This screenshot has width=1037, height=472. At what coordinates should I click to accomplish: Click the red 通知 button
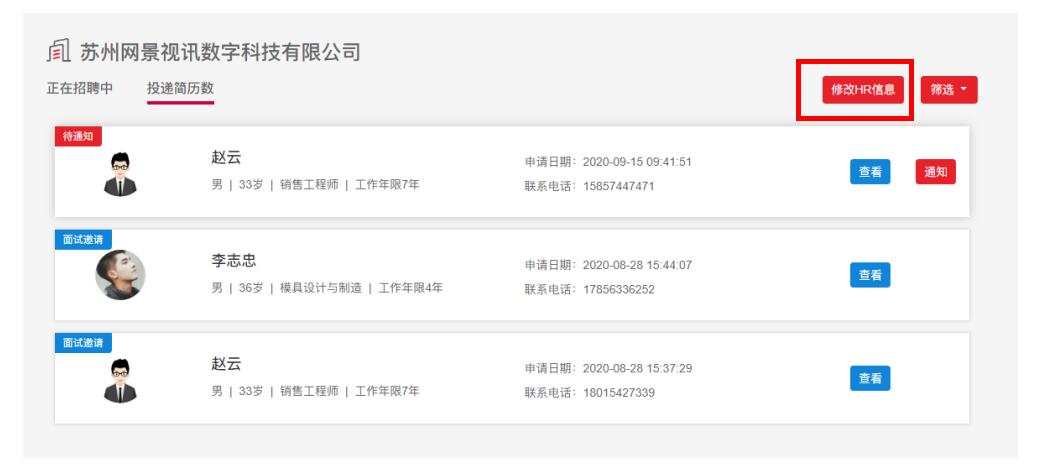935,172
